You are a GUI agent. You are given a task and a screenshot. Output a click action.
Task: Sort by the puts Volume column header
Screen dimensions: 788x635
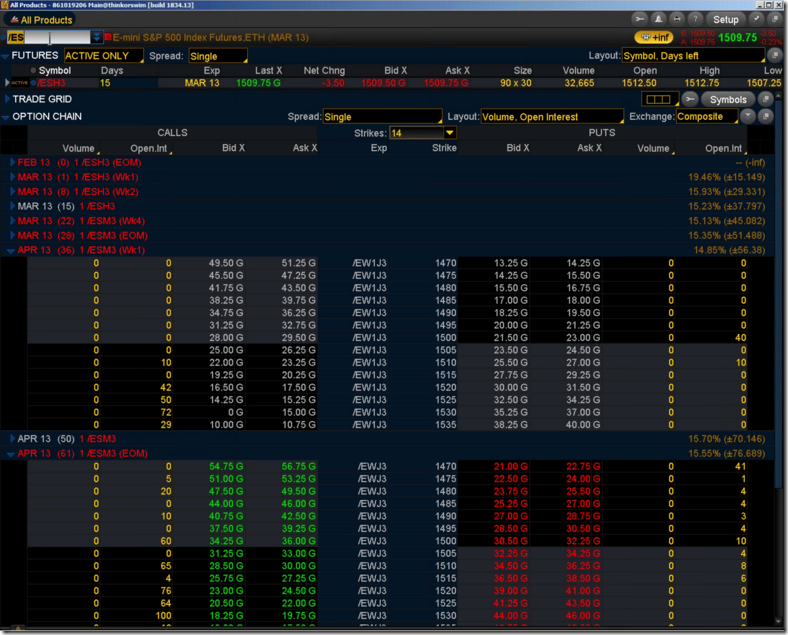653,148
